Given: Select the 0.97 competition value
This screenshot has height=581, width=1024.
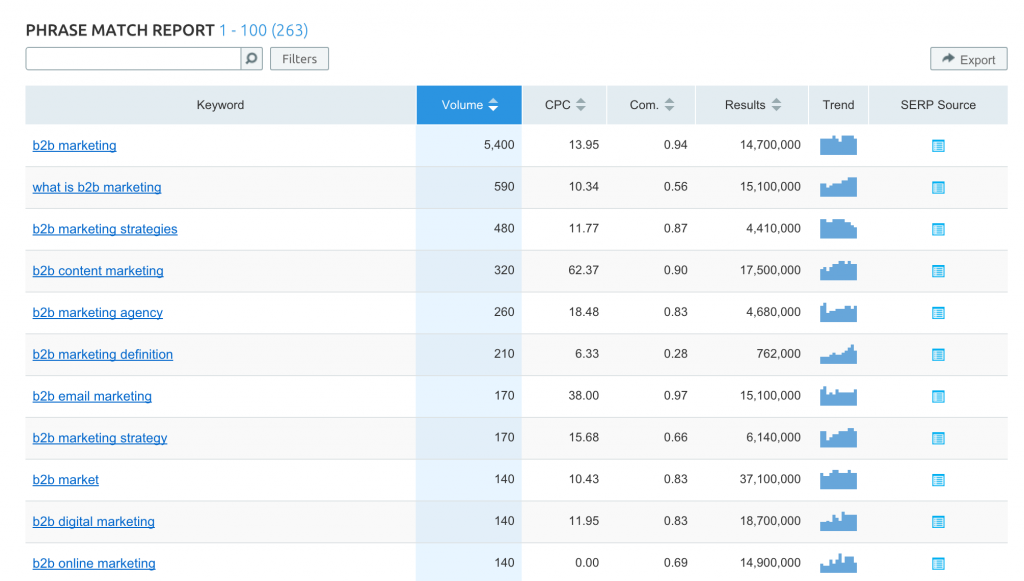Looking at the screenshot, I should 675,396.
